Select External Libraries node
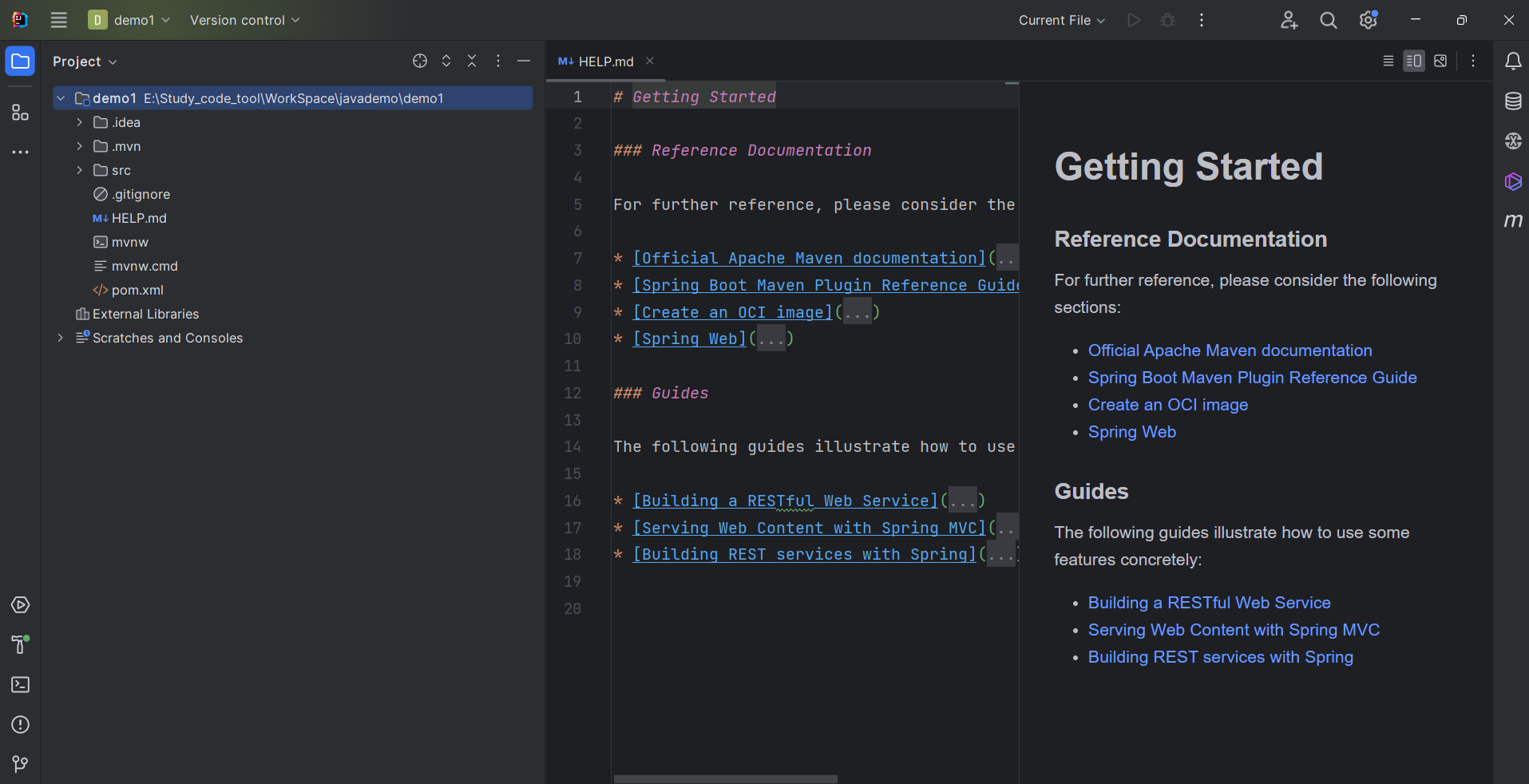The image size is (1529, 784). pos(137,314)
